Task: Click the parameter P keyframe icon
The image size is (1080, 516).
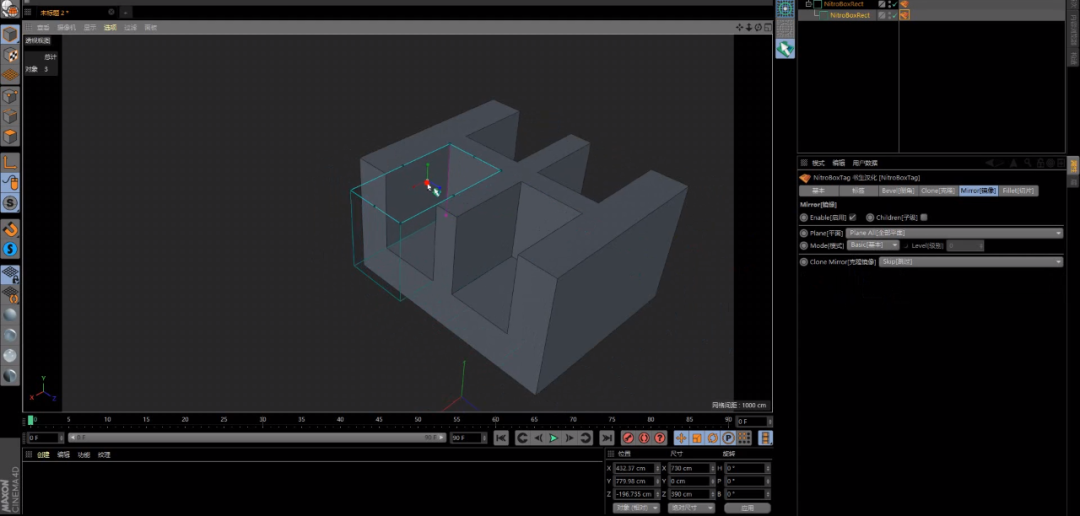Action: point(728,438)
